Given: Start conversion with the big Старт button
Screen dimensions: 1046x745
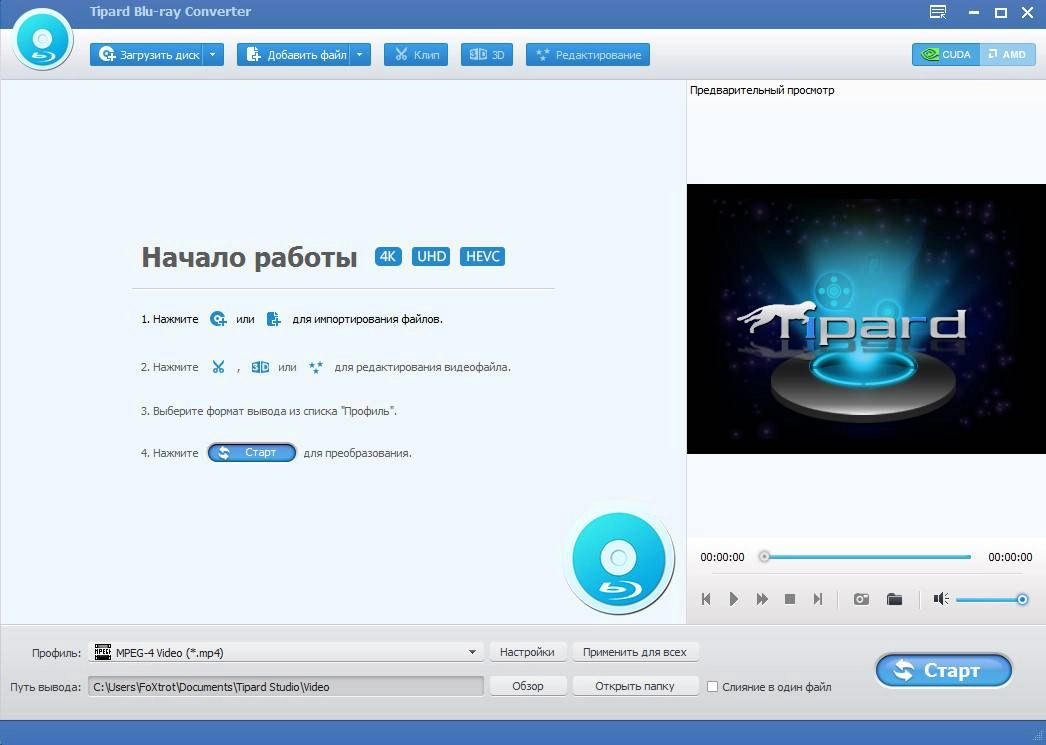Looking at the screenshot, I should point(943,670).
